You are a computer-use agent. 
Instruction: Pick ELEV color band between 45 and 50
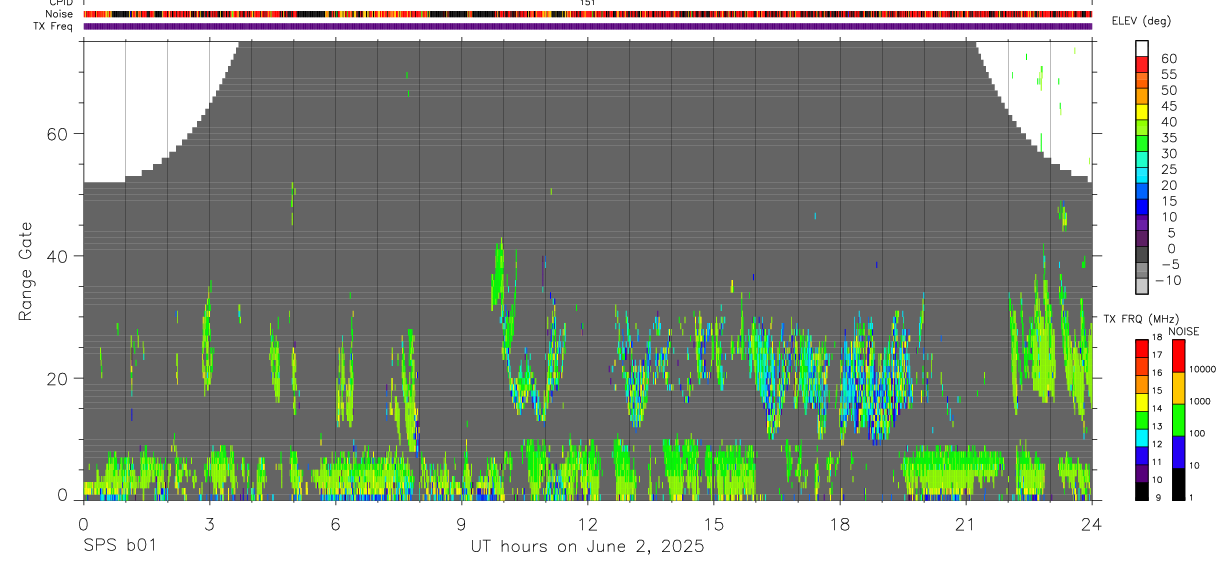pos(1142,98)
